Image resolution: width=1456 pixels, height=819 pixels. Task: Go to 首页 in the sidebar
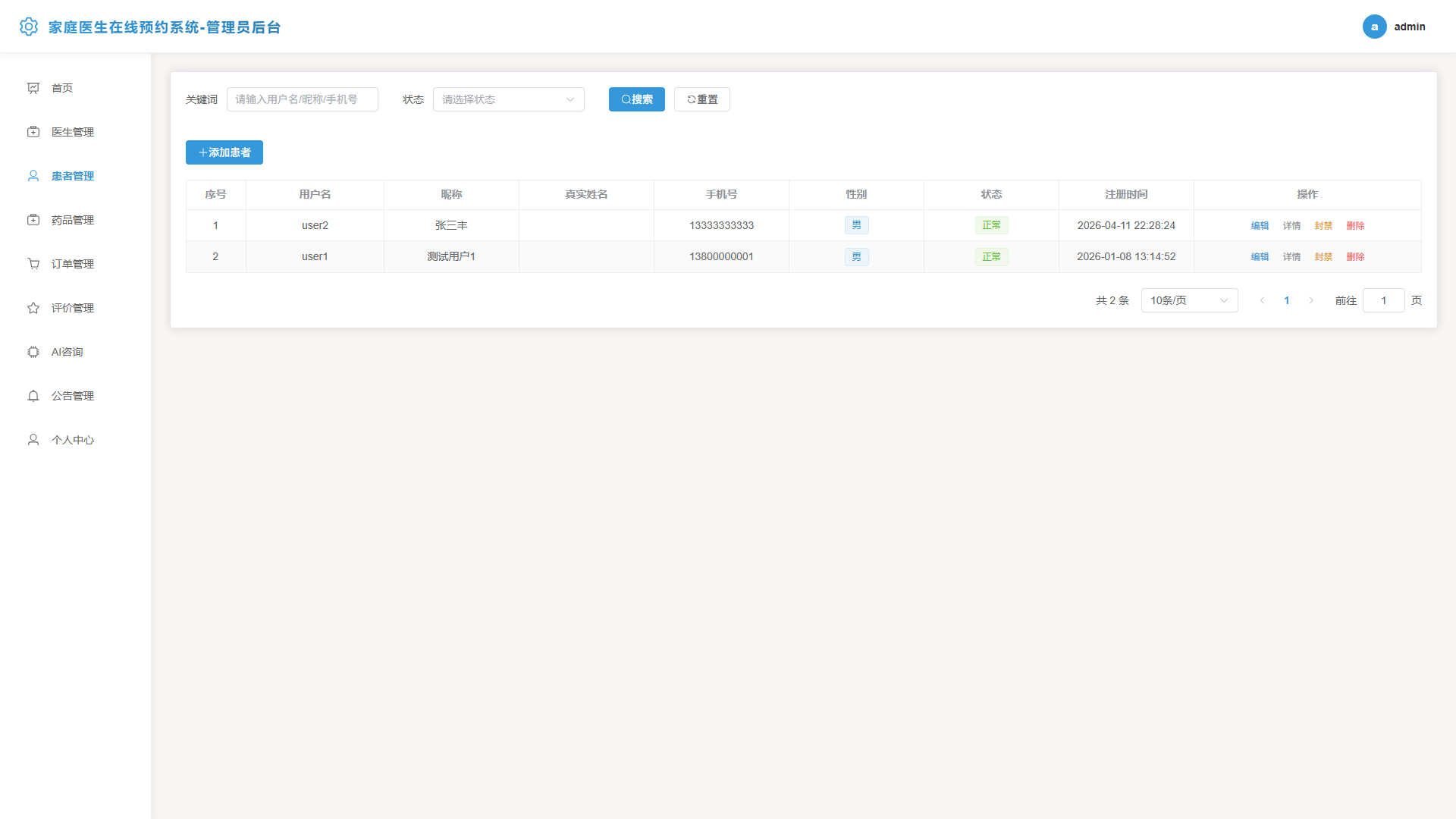[x=76, y=88]
